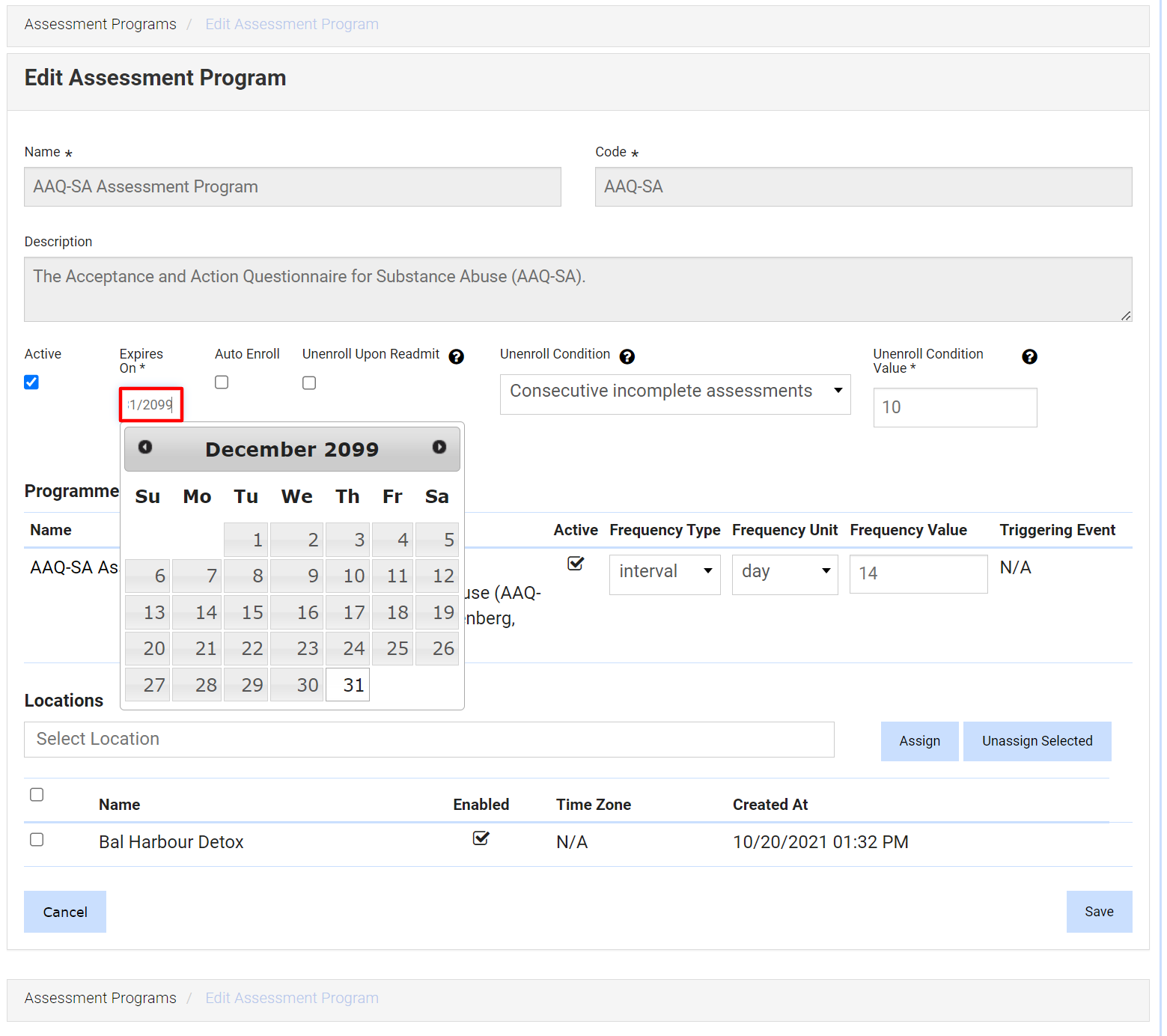
Task: Open help icon for Unenroll Condition Value
Action: tap(1029, 356)
